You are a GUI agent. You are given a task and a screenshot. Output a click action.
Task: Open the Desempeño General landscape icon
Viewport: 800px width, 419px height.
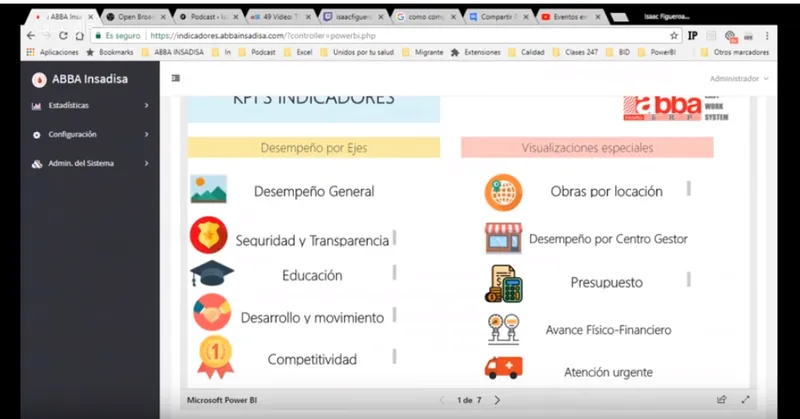(x=209, y=189)
